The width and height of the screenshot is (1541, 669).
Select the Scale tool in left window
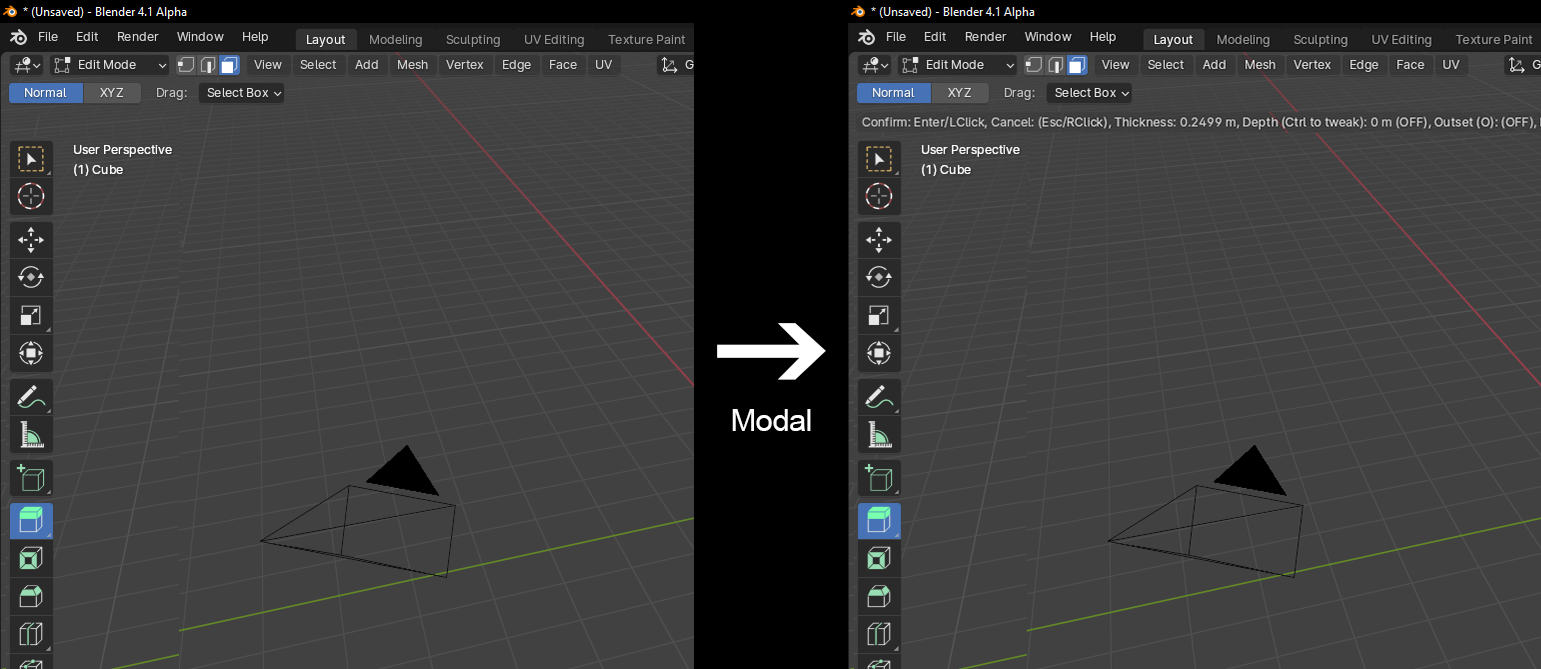point(31,315)
